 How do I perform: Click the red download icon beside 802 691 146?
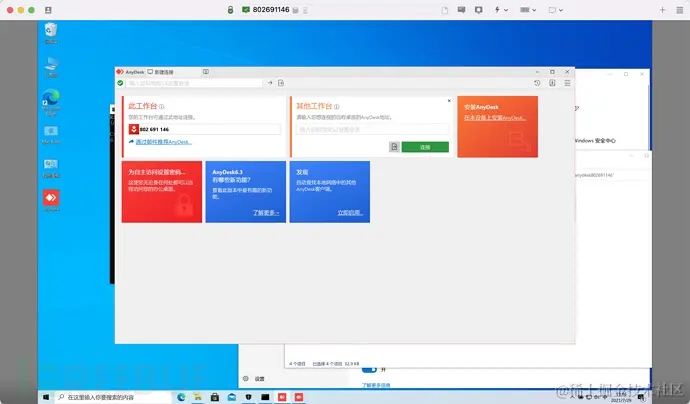pos(134,129)
